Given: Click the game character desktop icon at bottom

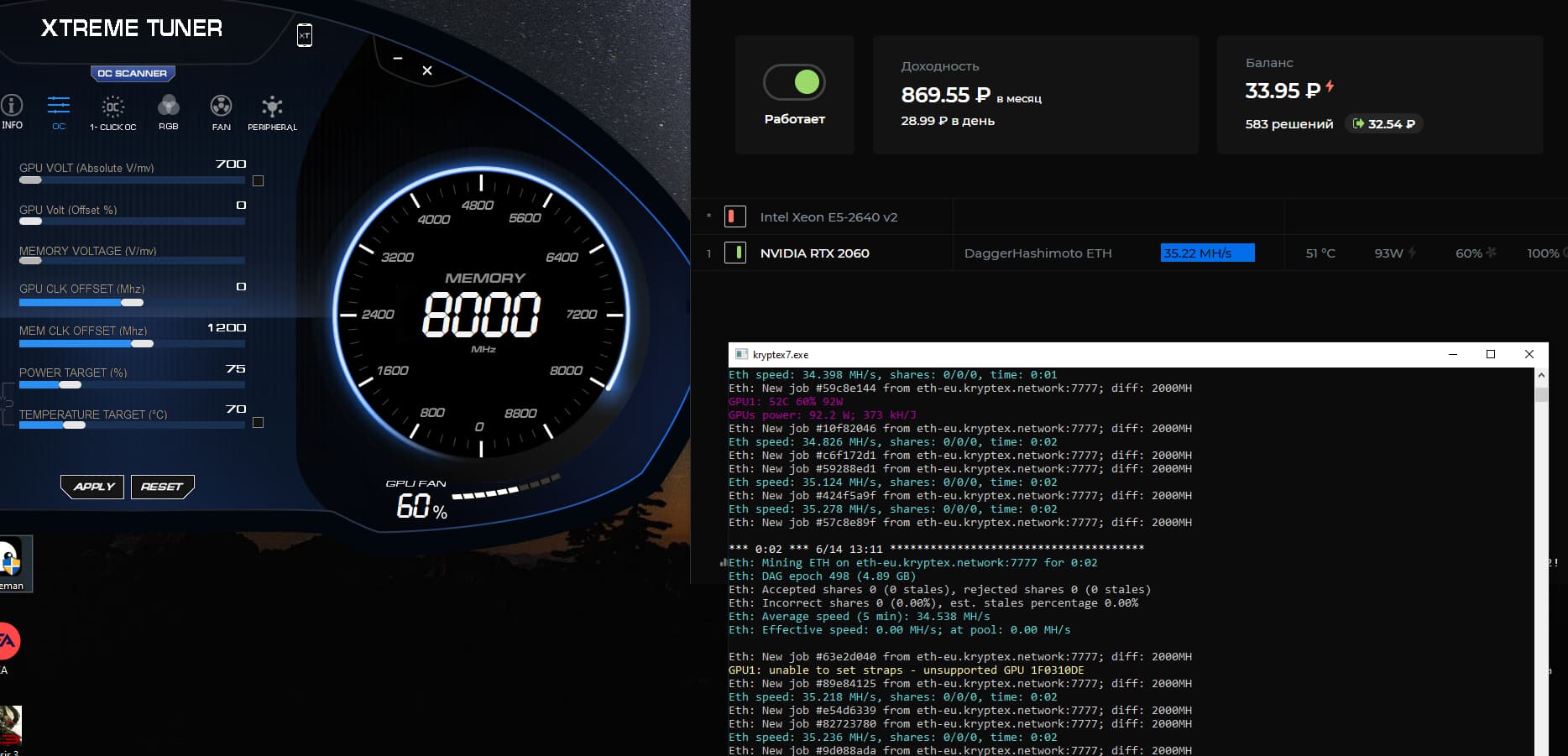Looking at the screenshot, I should 10,727.
